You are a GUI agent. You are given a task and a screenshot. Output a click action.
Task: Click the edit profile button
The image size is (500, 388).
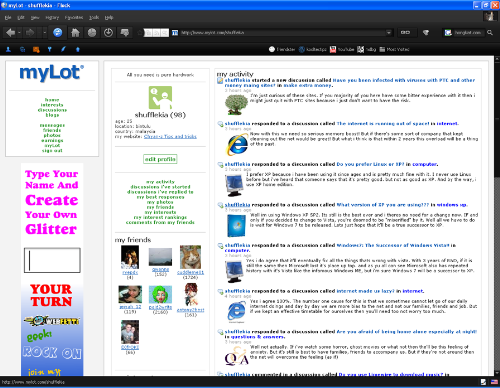pyautogui.click(x=160, y=159)
